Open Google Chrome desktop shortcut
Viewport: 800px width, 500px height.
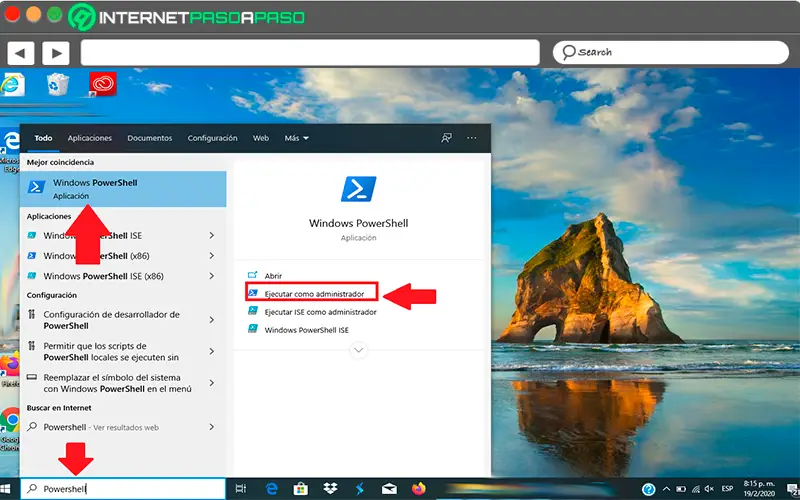(10, 428)
